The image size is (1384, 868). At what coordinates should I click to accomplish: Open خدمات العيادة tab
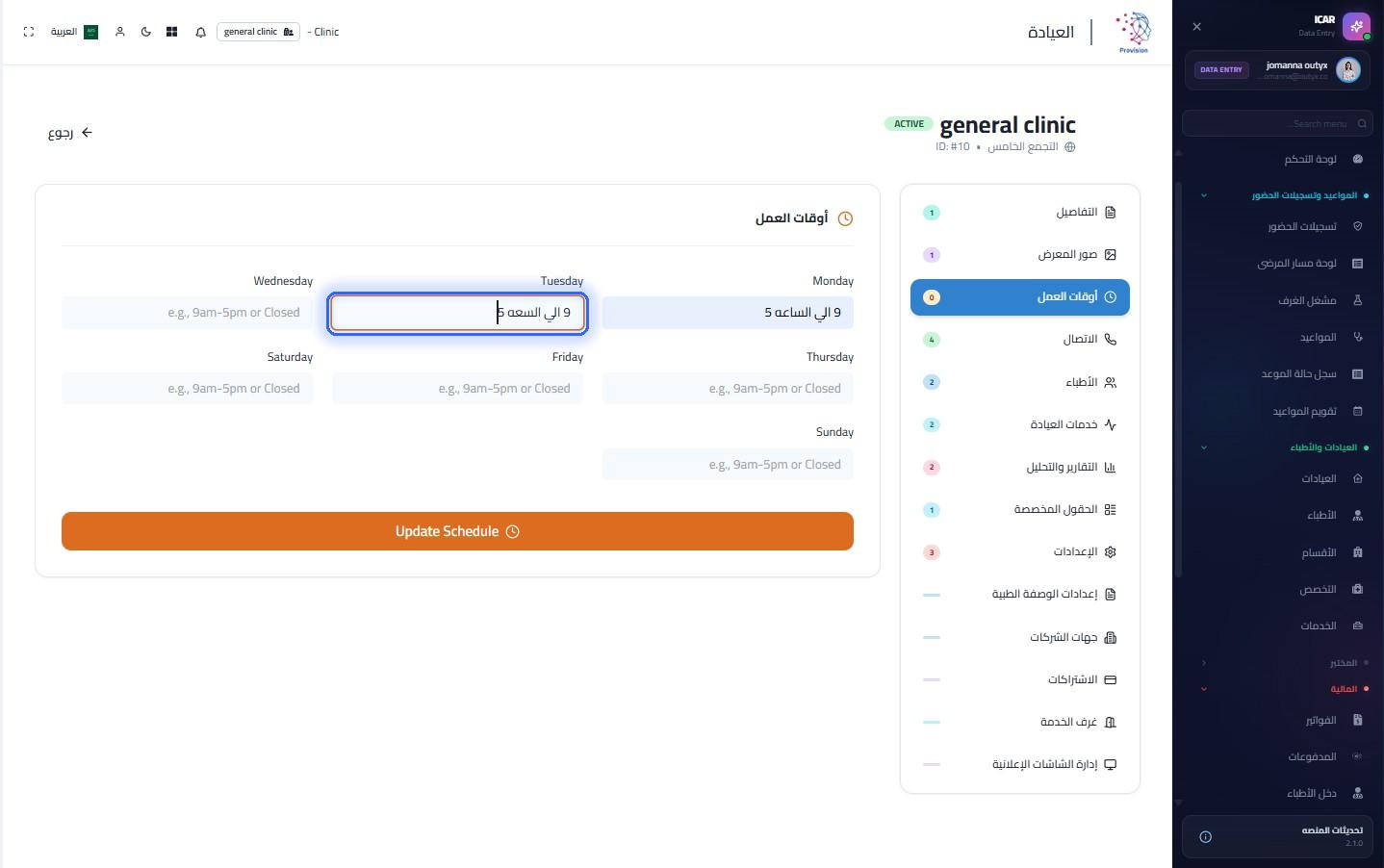pos(1020,424)
